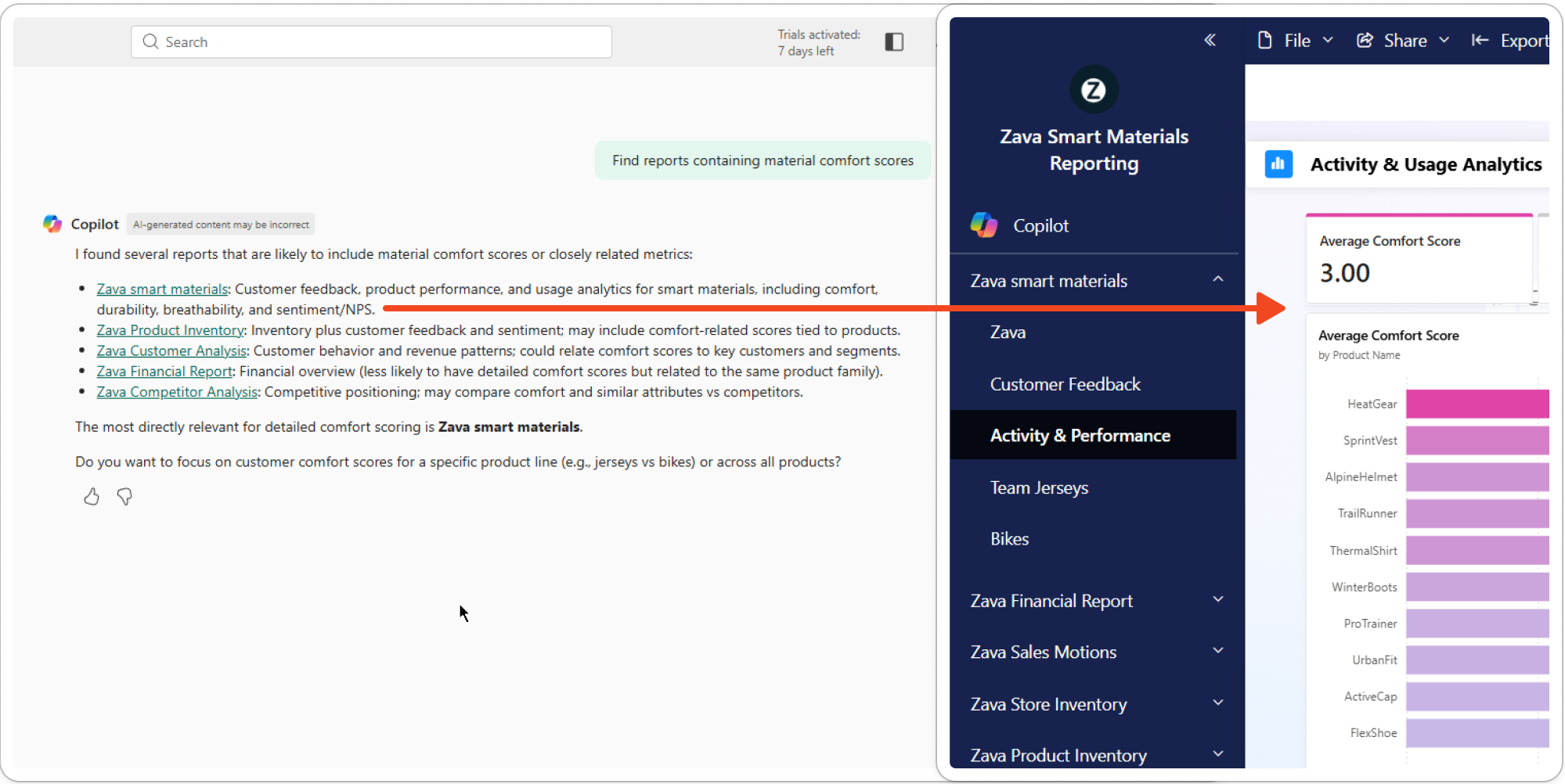Viewport: 1565px width, 784px height.
Task: Click the Share icon
Action: (1365, 40)
